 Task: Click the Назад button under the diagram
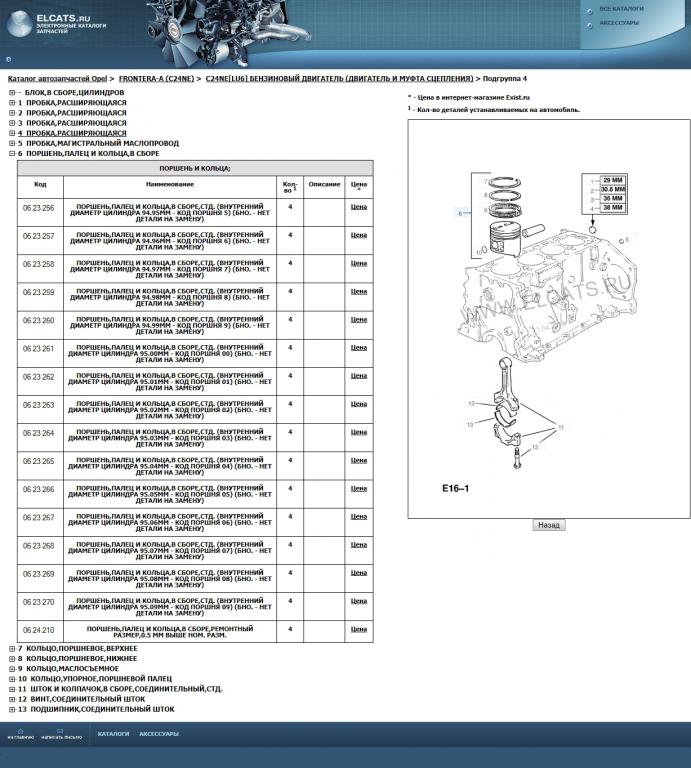pos(548,525)
